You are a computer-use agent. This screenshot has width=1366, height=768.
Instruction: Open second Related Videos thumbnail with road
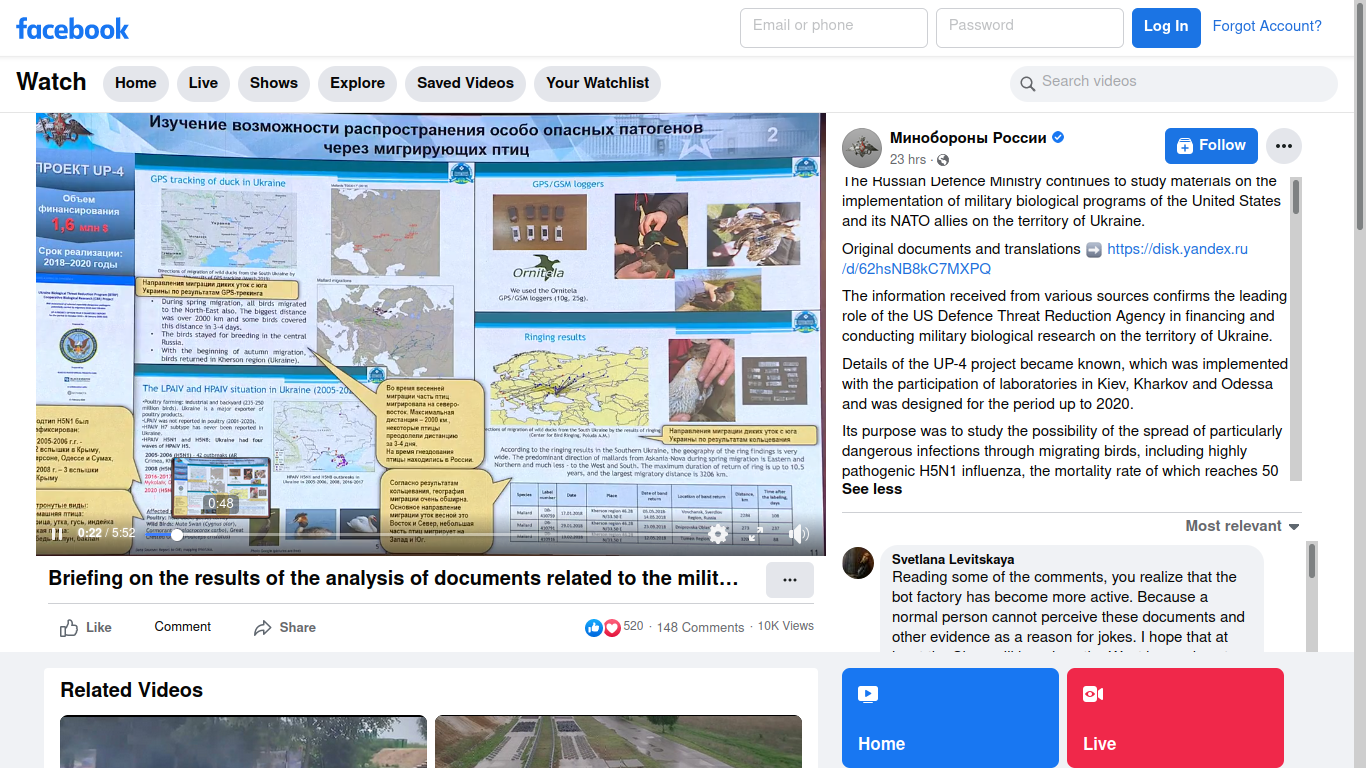[618, 741]
